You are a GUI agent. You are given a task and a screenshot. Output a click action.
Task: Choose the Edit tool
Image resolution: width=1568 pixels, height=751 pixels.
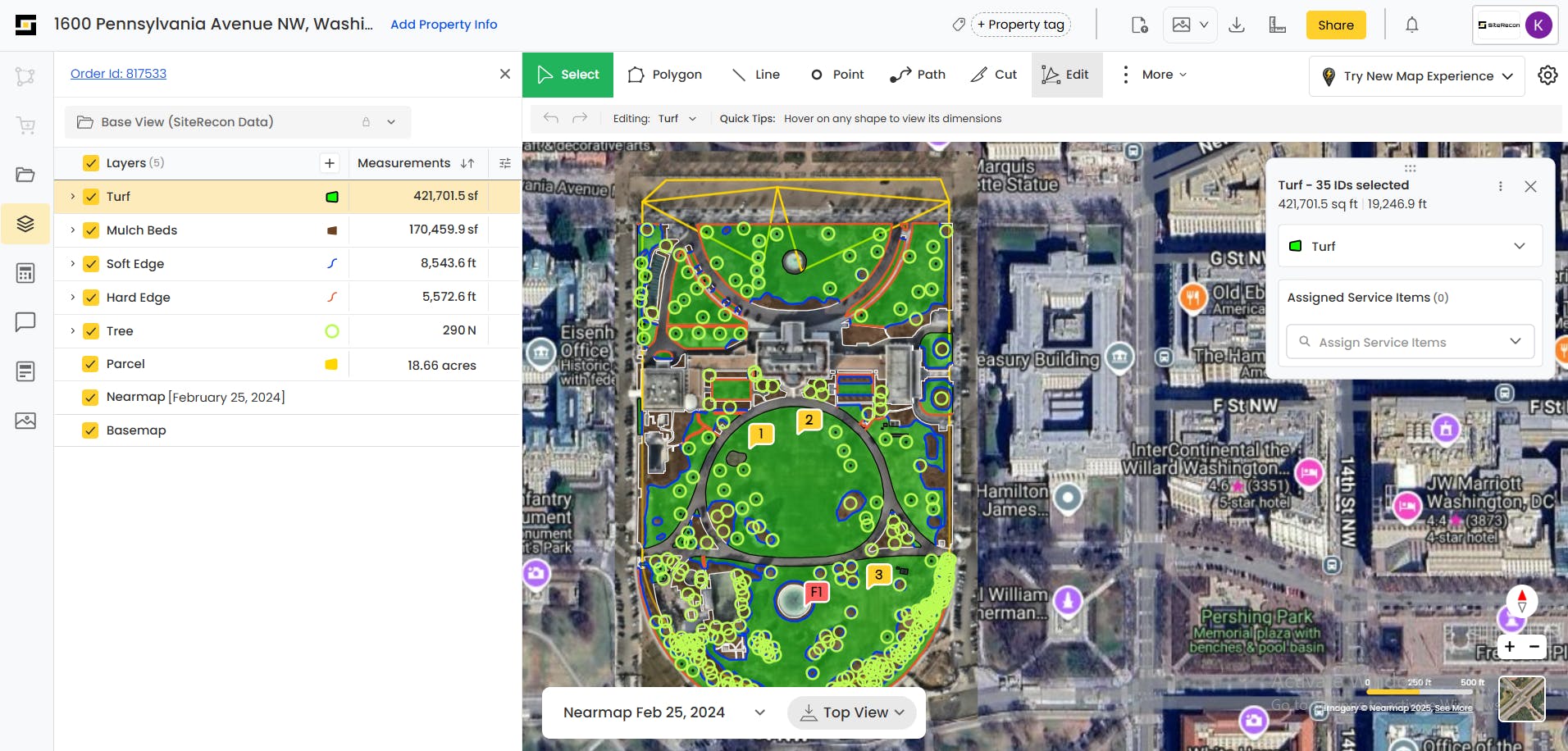coord(1067,75)
